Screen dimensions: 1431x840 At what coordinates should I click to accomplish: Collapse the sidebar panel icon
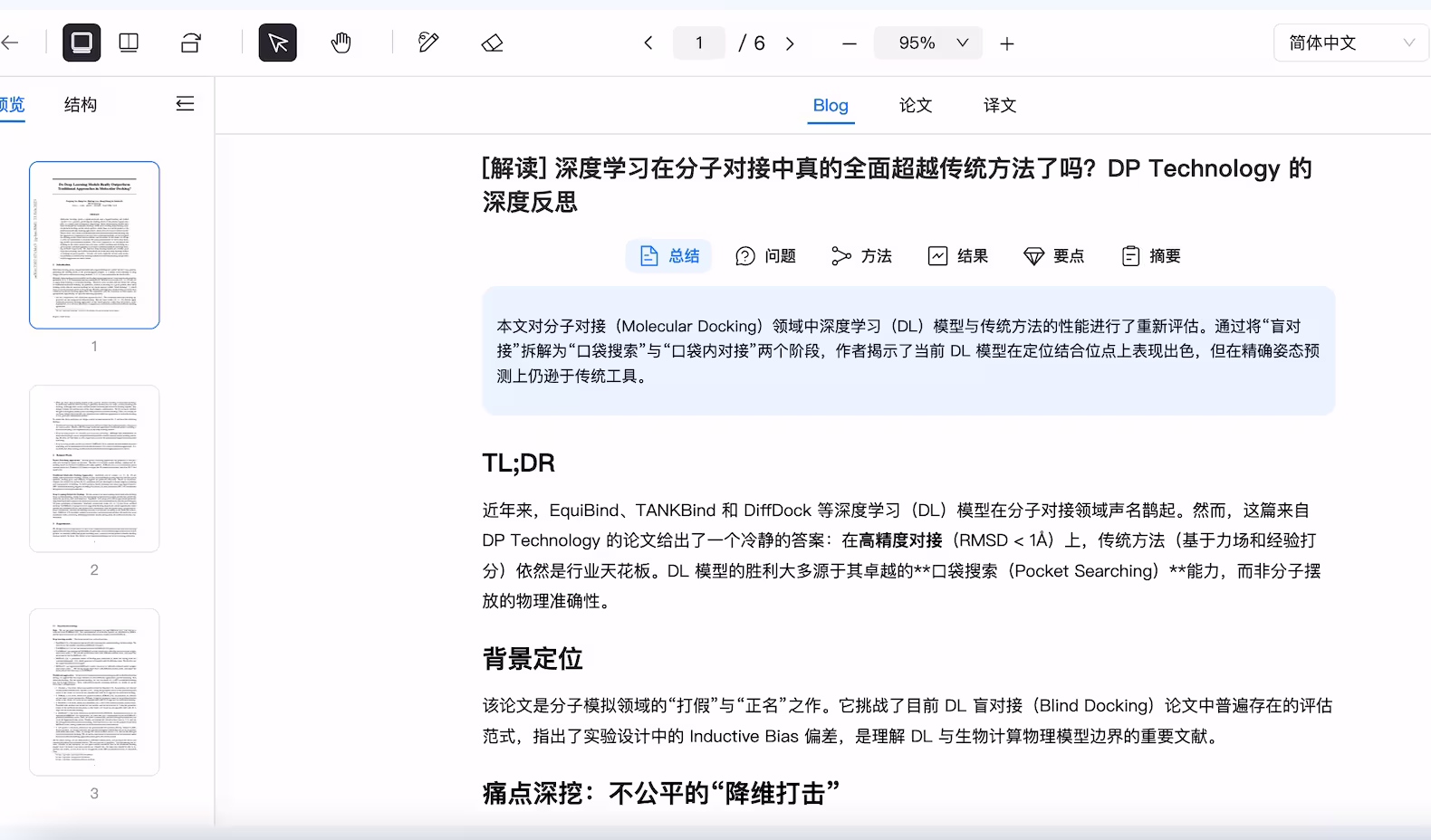[185, 104]
